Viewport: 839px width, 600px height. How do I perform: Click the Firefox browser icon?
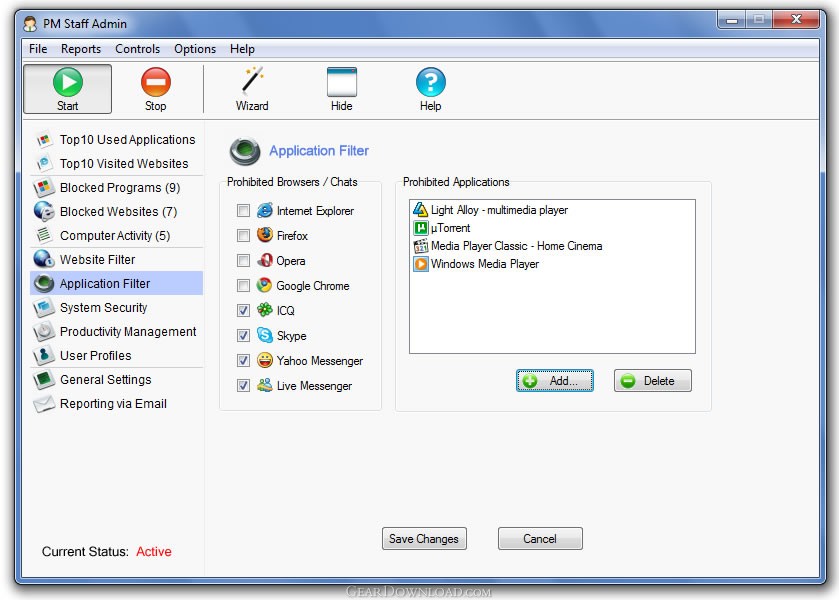pyautogui.click(x=264, y=235)
